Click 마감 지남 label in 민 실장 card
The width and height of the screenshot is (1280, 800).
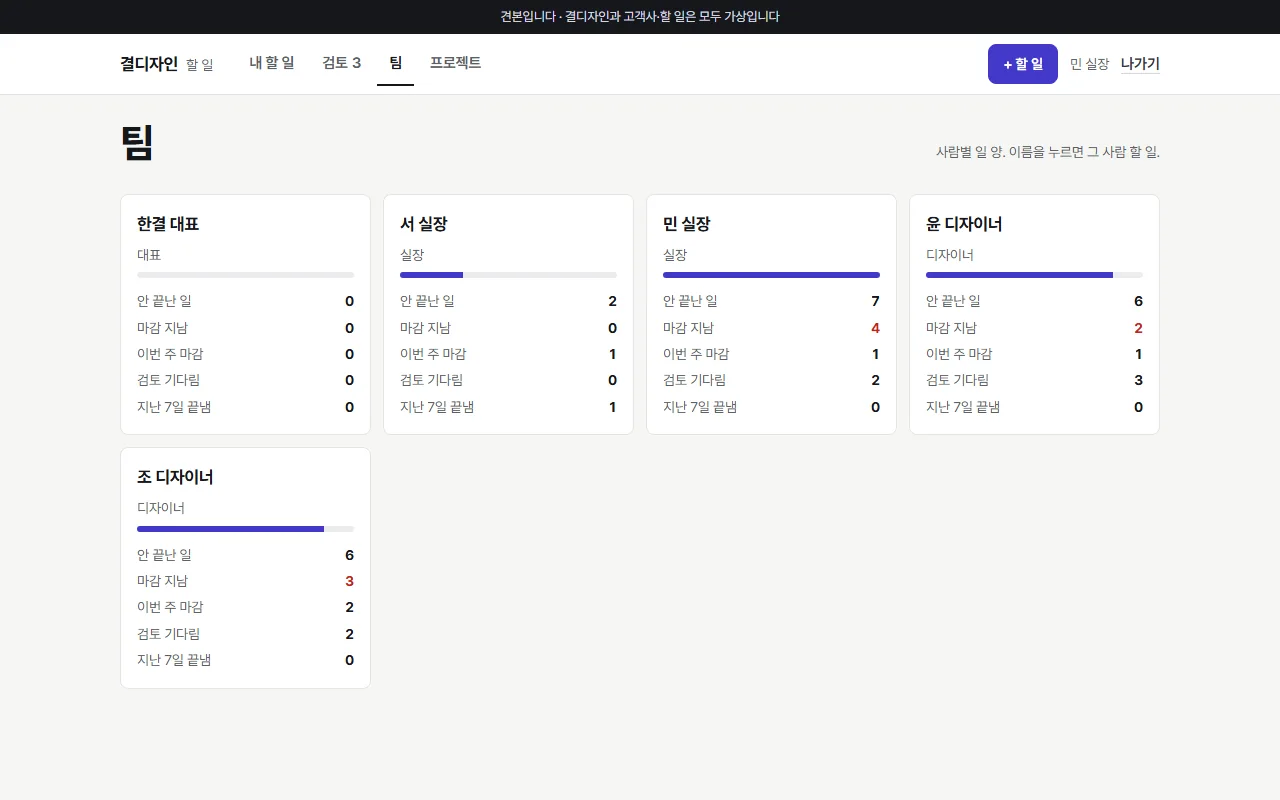pos(688,328)
